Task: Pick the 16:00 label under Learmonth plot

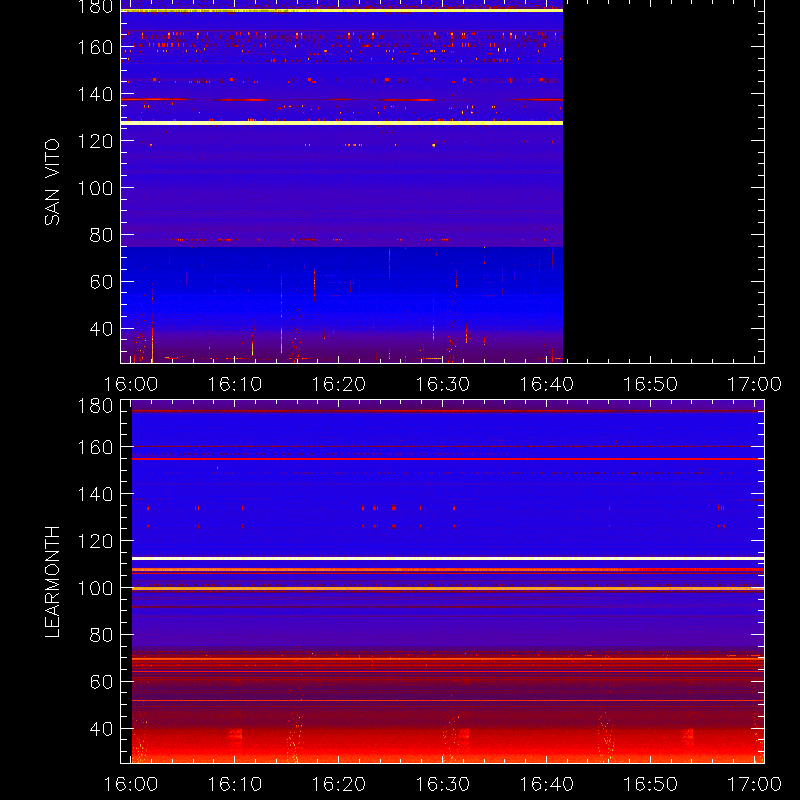Action: click(x=131, y=784)
